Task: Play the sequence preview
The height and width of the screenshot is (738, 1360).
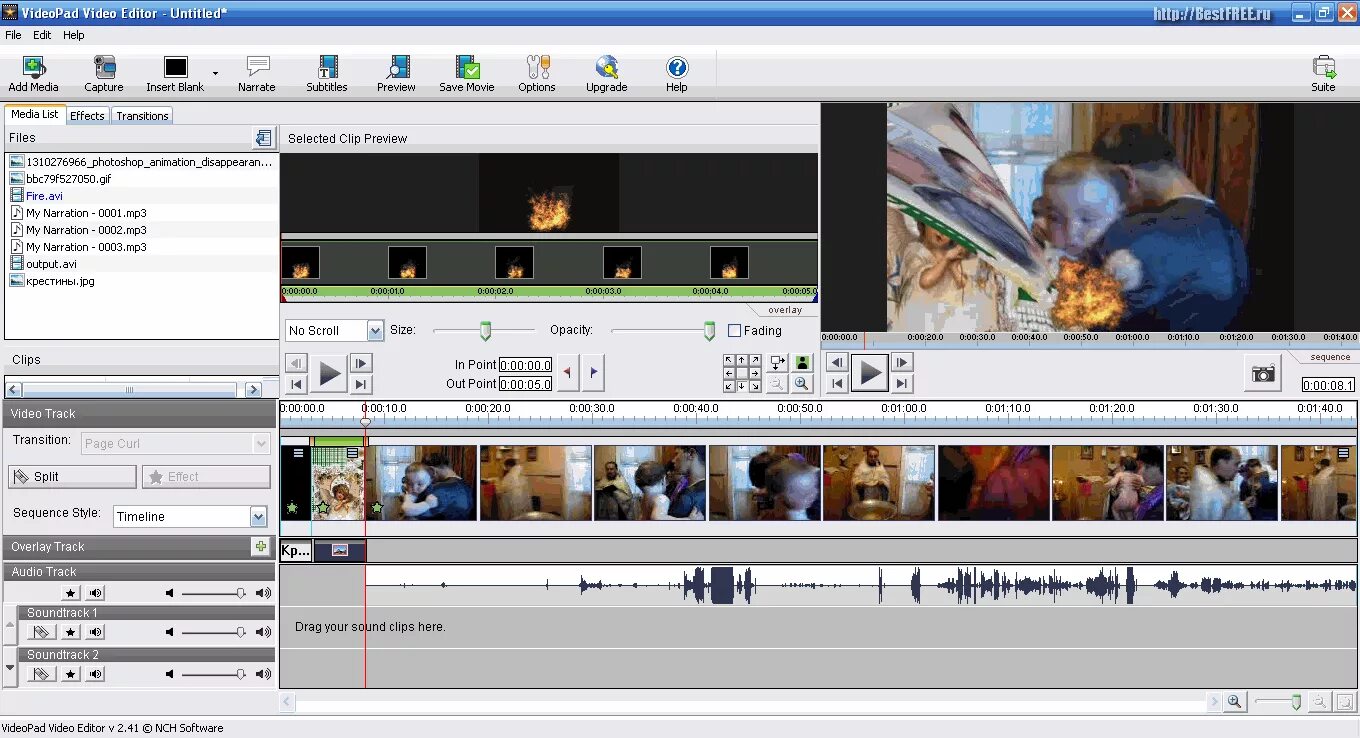Action: tap(870, 374)
